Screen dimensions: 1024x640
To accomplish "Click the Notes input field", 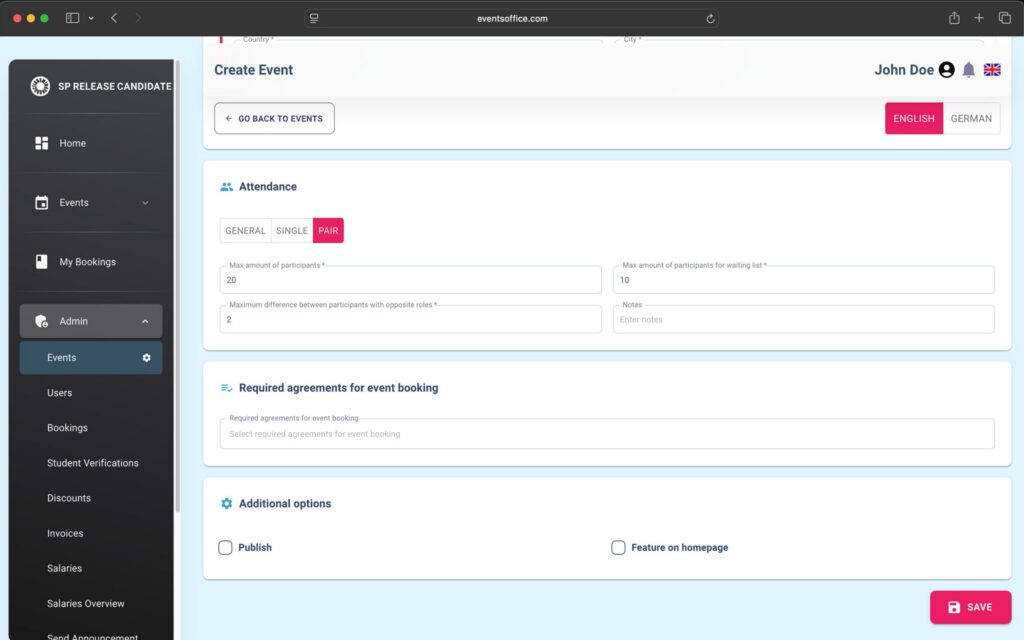I will pos(803,320).
